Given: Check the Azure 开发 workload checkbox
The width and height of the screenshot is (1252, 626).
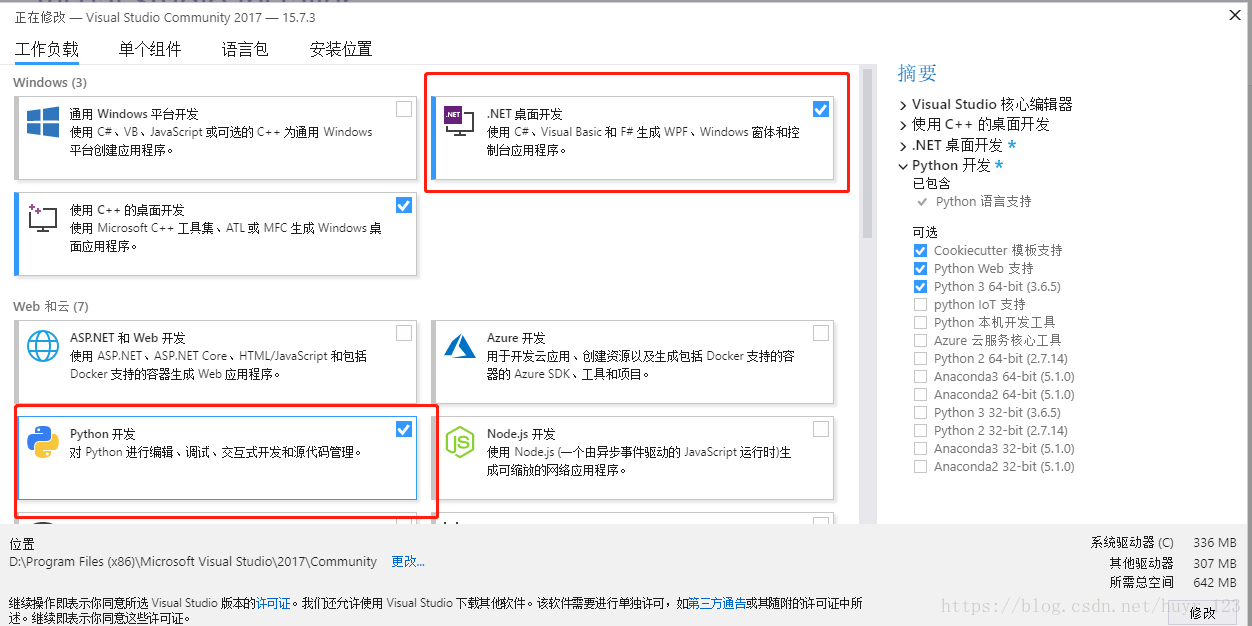Looking at the screenshot, I should pyautogui.click(x=821, y=333).
